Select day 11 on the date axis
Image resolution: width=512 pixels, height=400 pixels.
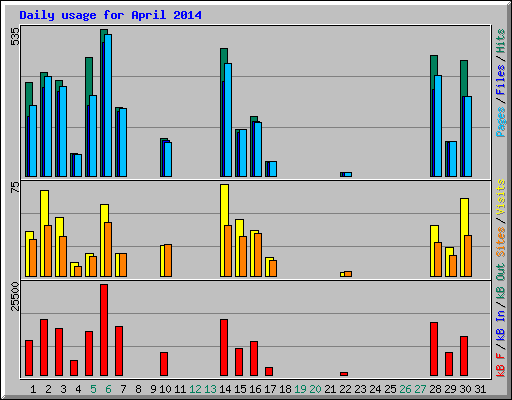pos(180,389)
